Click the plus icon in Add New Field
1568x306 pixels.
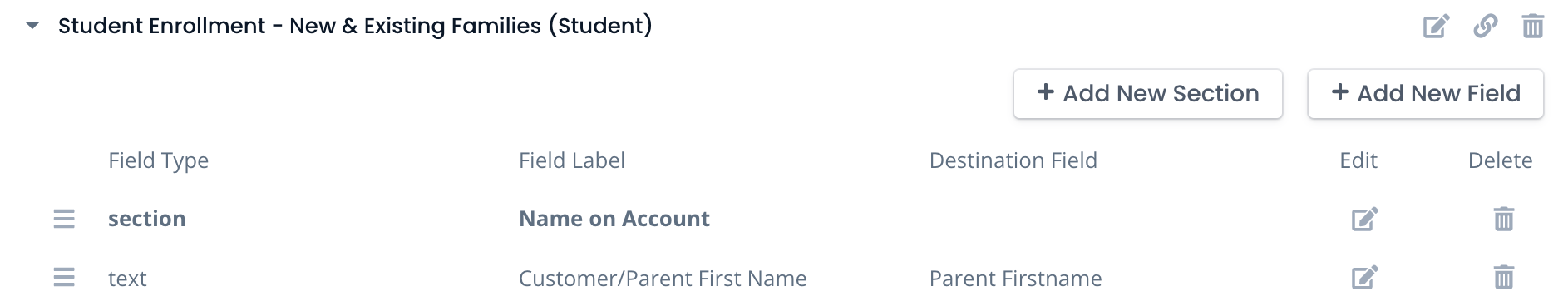(x=1339, y=91)
